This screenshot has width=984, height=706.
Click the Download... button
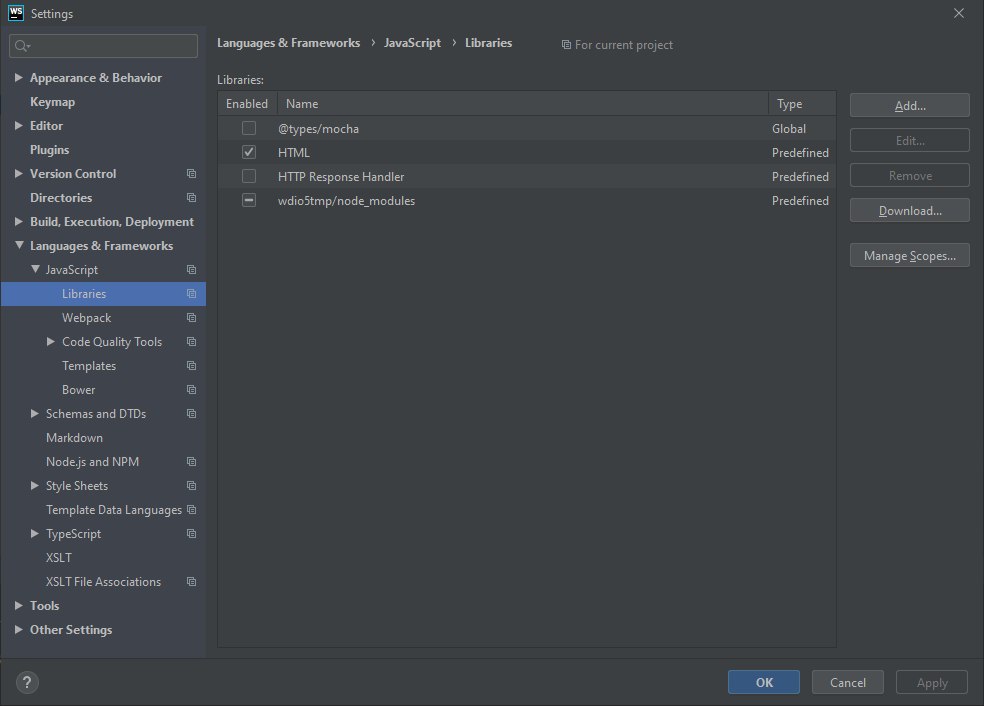[x=909, y=210]
